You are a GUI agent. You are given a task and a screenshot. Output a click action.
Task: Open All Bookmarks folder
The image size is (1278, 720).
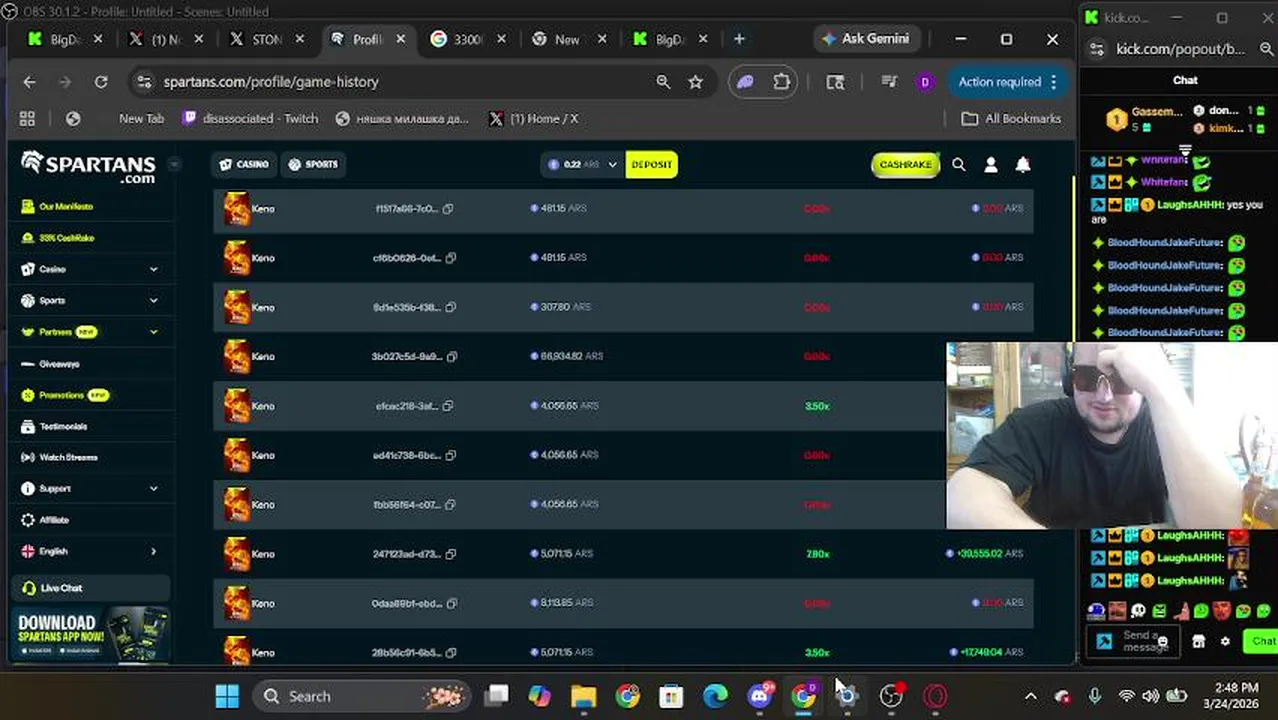coord(1010,119)
